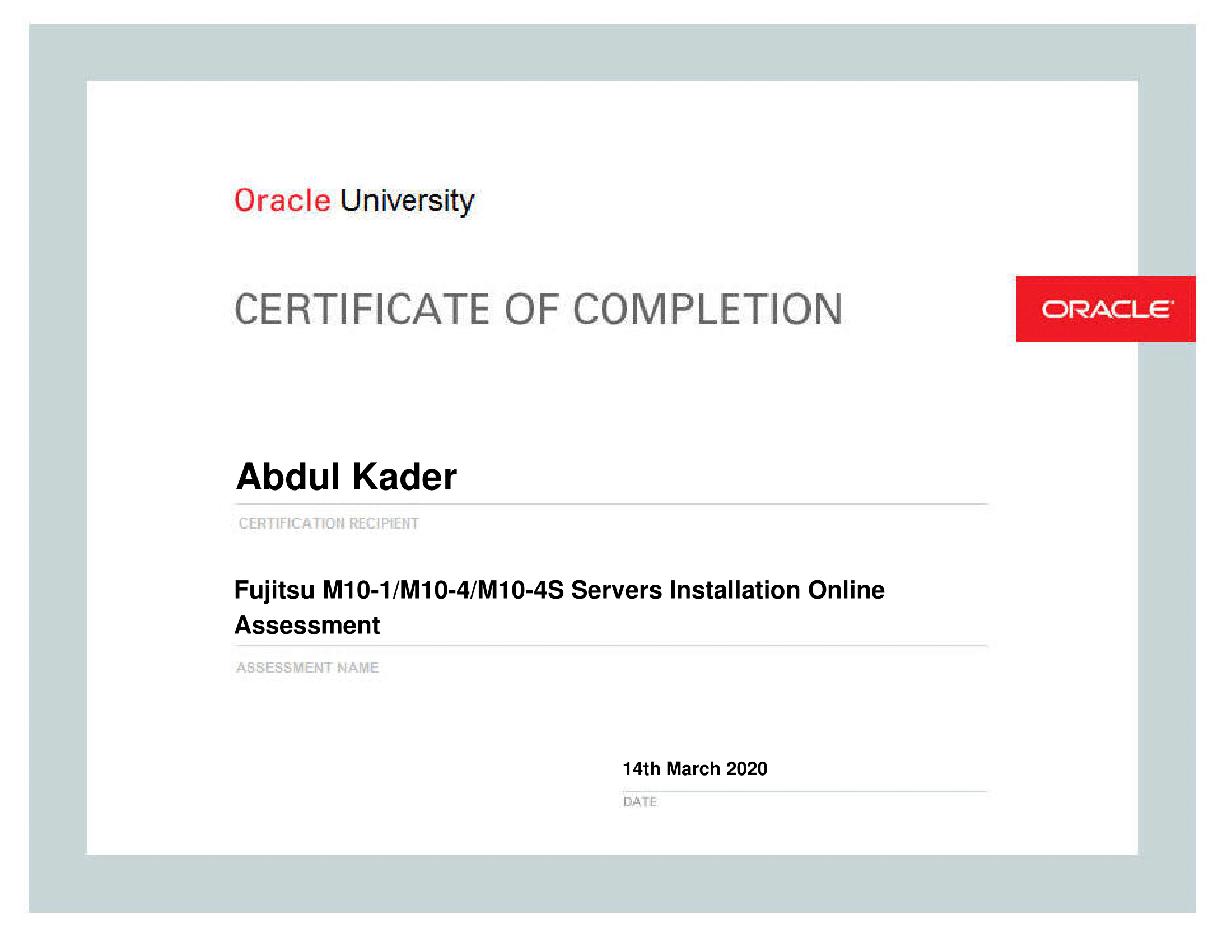
Task: Click the 'CERTIFICATION RECIPIENT' label
Action: point(329,524)
